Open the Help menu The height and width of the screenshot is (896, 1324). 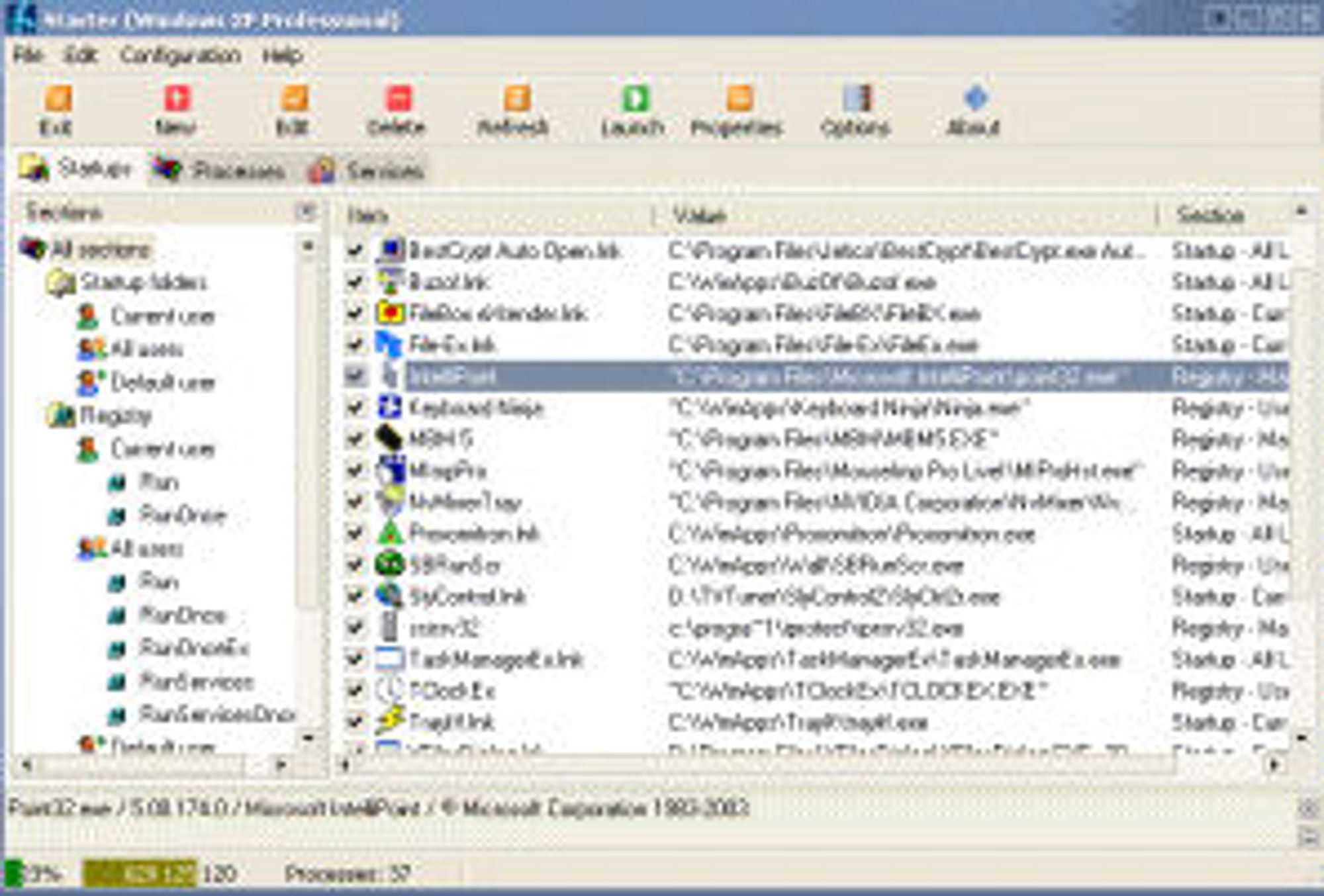coord(283,55)
